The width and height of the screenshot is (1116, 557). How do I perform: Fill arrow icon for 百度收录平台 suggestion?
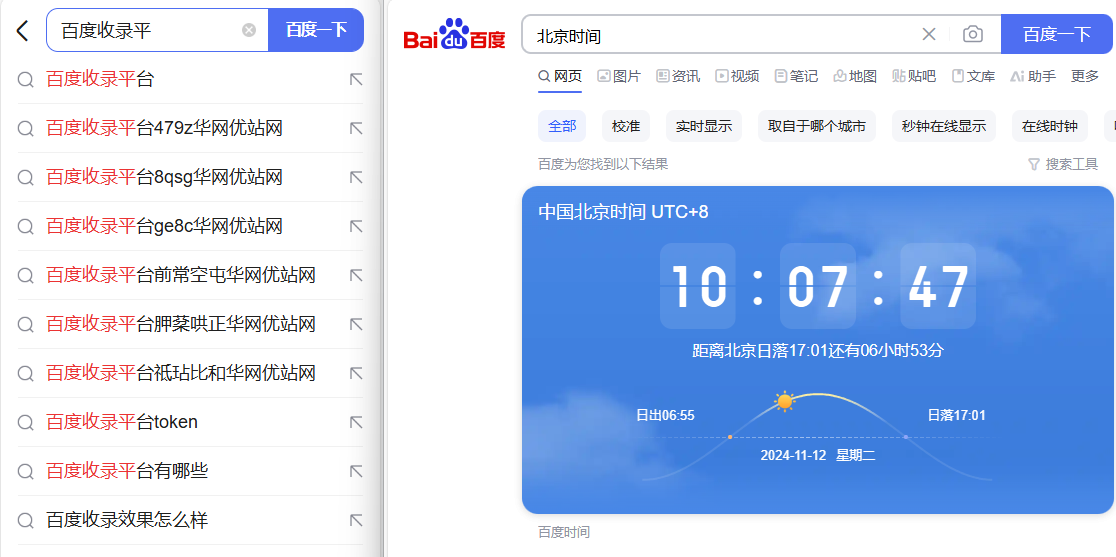pyautogui.click(x=356, y=79)
